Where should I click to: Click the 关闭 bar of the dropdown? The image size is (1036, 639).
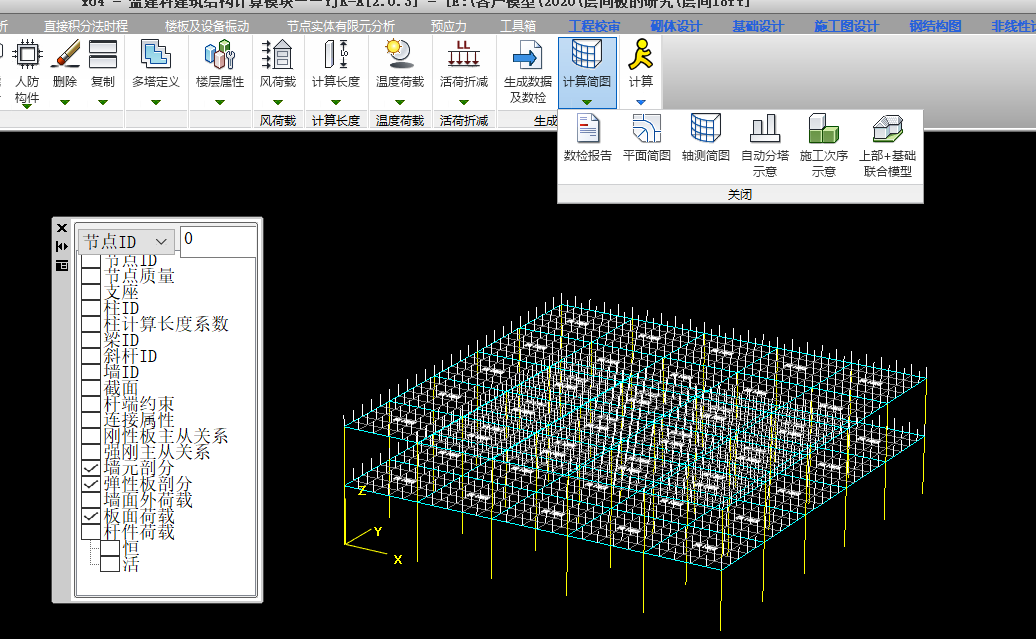740,194
